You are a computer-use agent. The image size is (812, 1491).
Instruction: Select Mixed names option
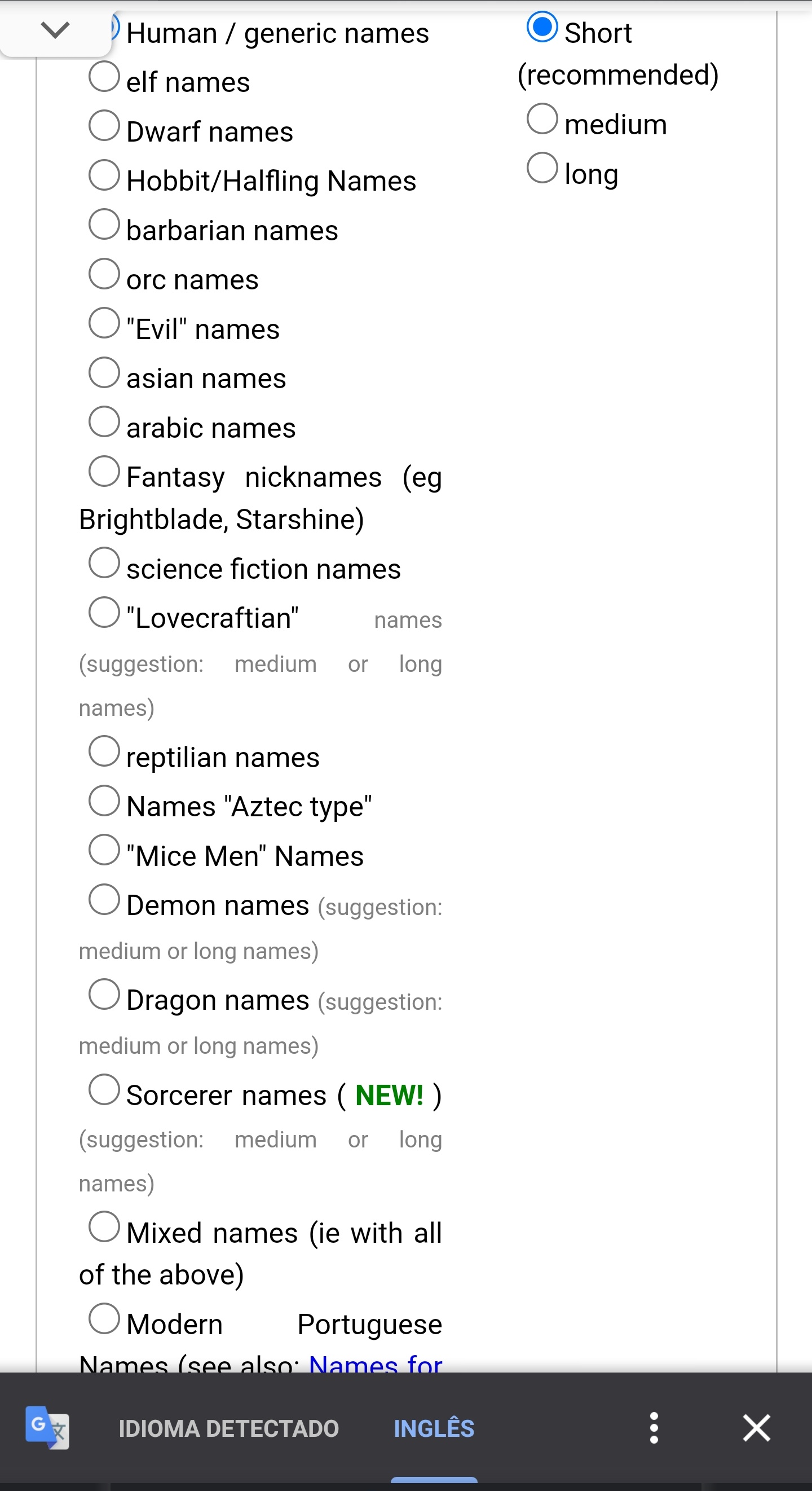pos(104,1226)
